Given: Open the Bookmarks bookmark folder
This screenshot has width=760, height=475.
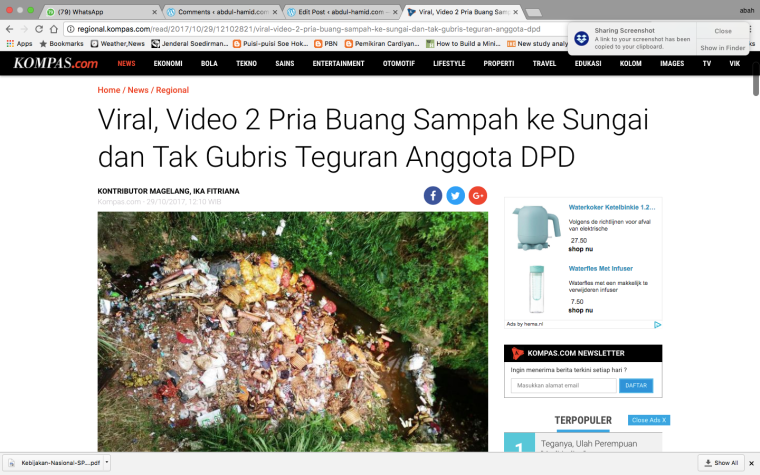Looking at the screenshot, I should (x=62, y=44).
